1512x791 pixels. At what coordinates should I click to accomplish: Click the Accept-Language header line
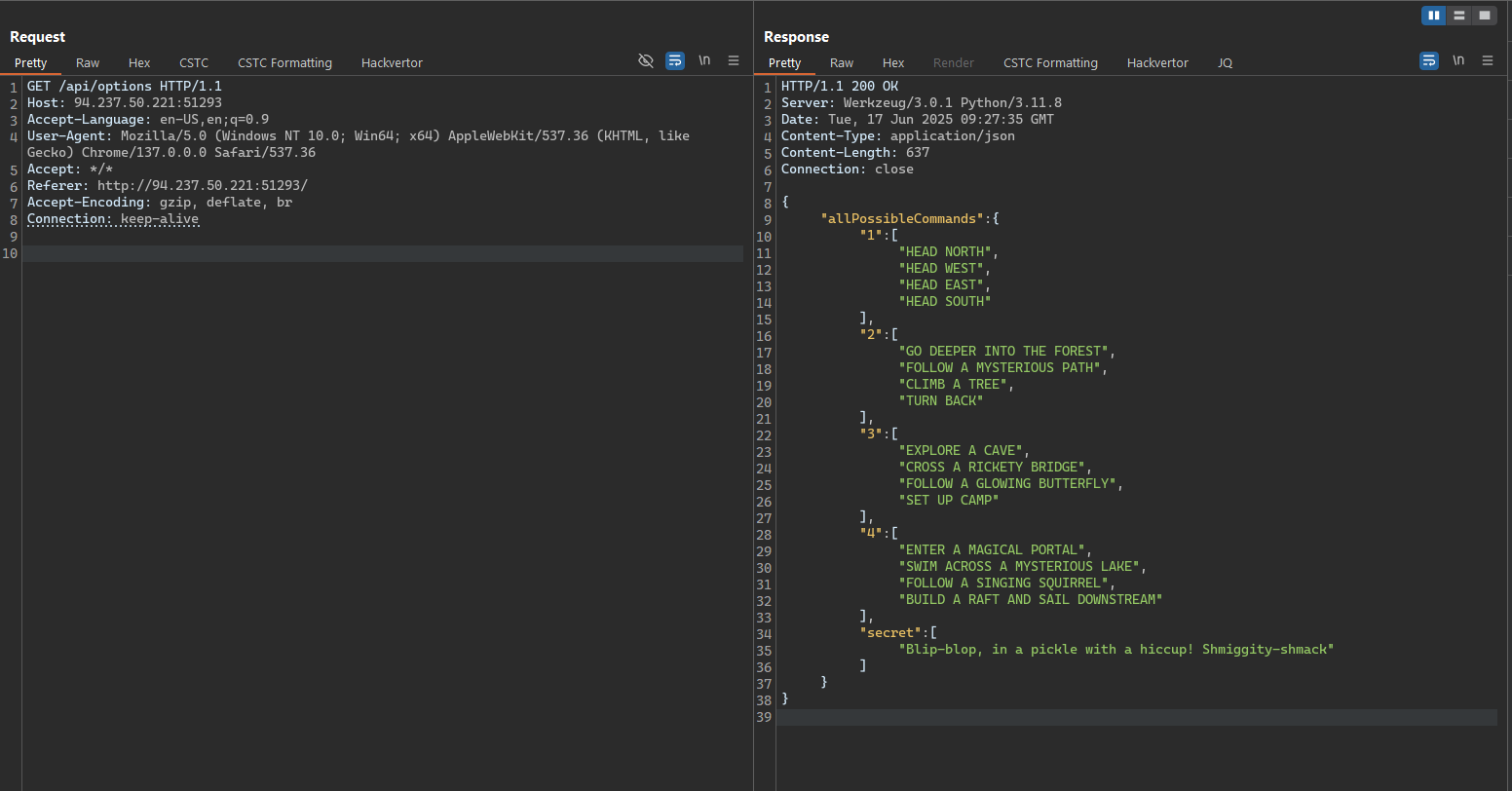pyautogui.click(x=147, y=120)
